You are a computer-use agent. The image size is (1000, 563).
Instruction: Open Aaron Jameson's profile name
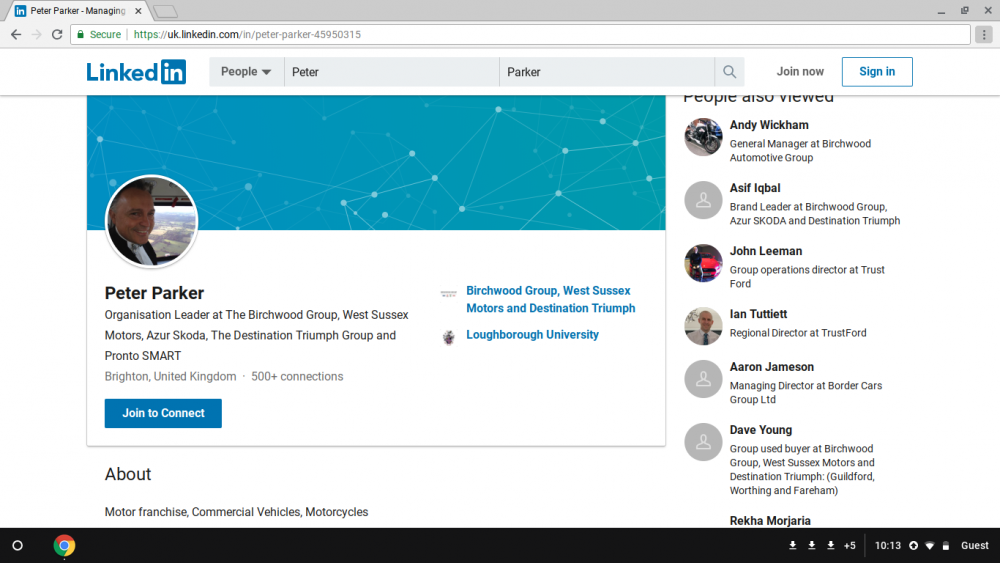pos(772,367)
